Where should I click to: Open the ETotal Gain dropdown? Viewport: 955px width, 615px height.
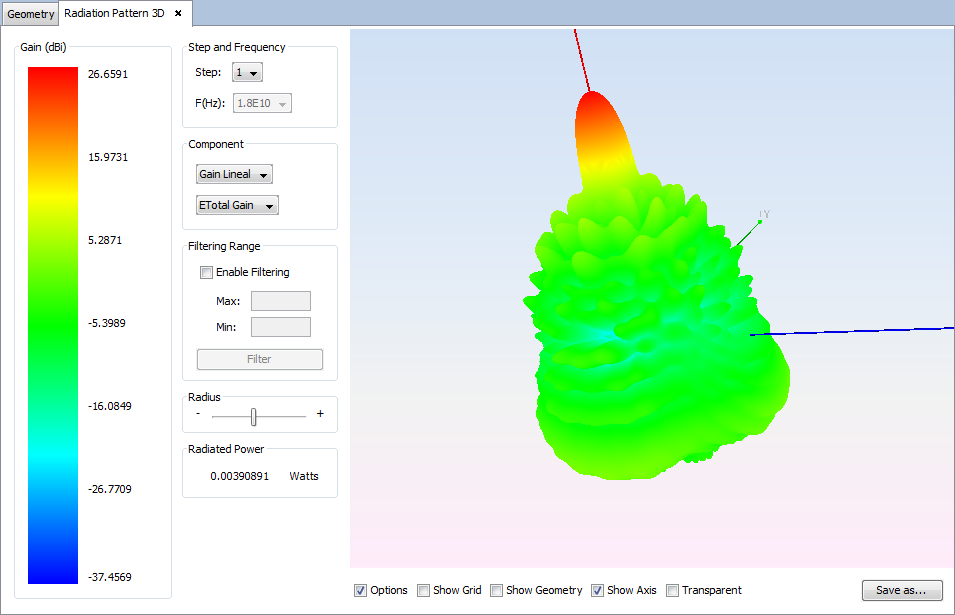click(238, 206)
